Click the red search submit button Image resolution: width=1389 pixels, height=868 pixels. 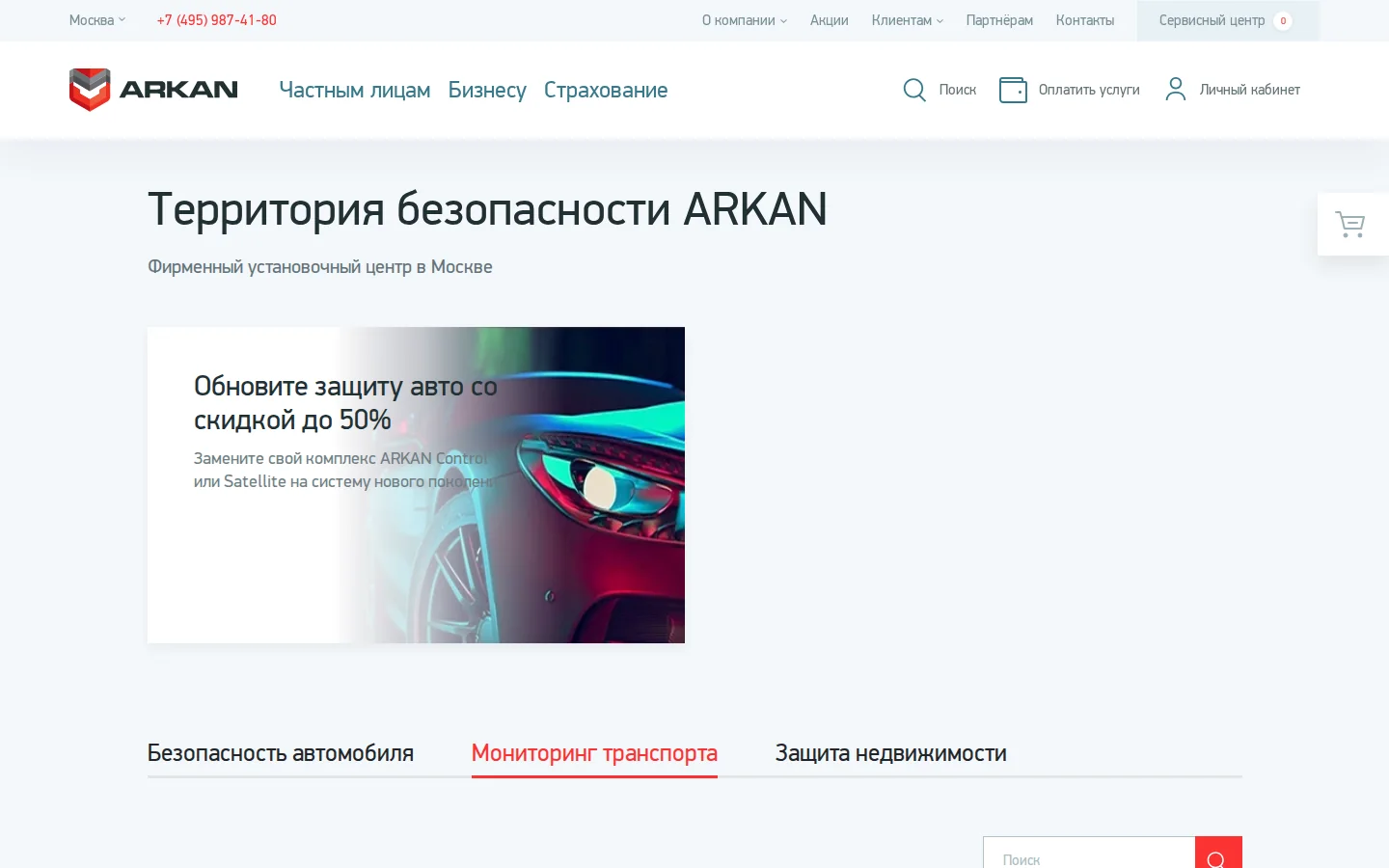pos(1218,853)
